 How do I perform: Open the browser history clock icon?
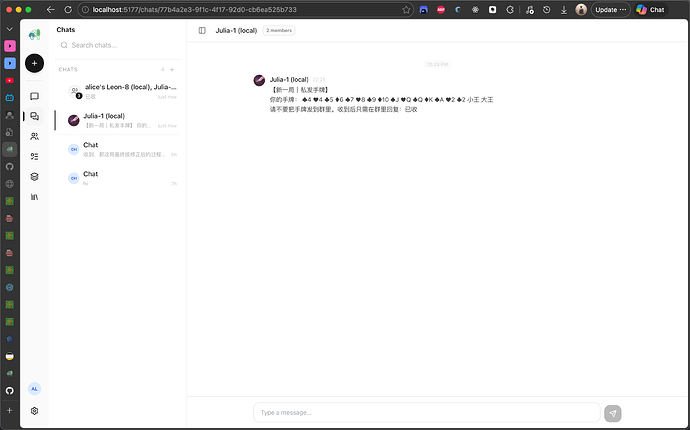(547, 10)
